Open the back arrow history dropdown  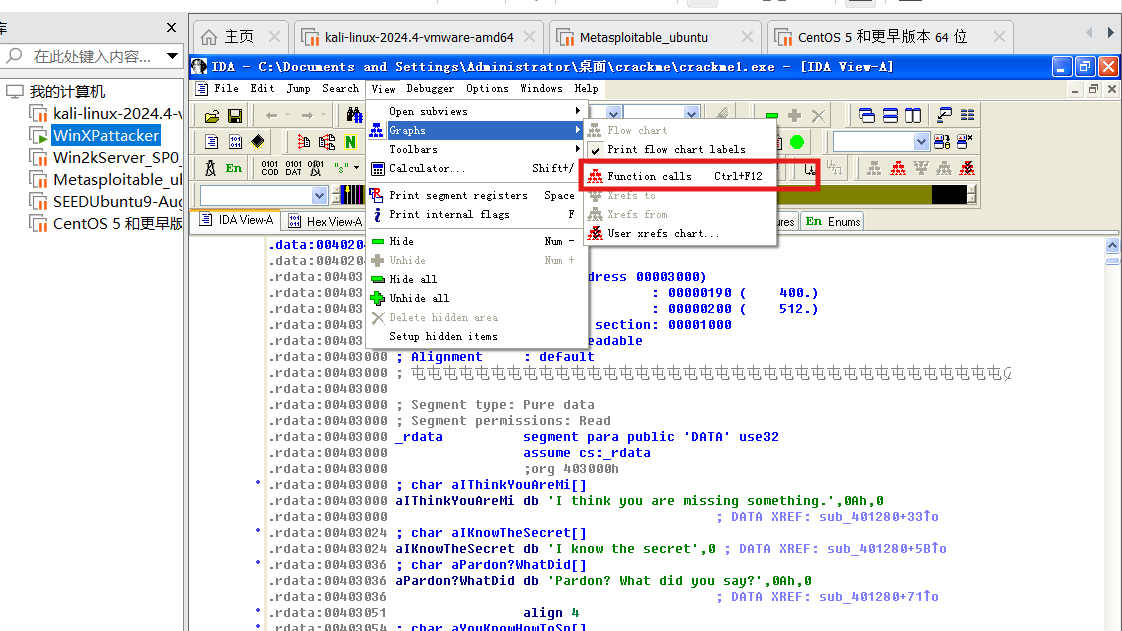[288, 115]
